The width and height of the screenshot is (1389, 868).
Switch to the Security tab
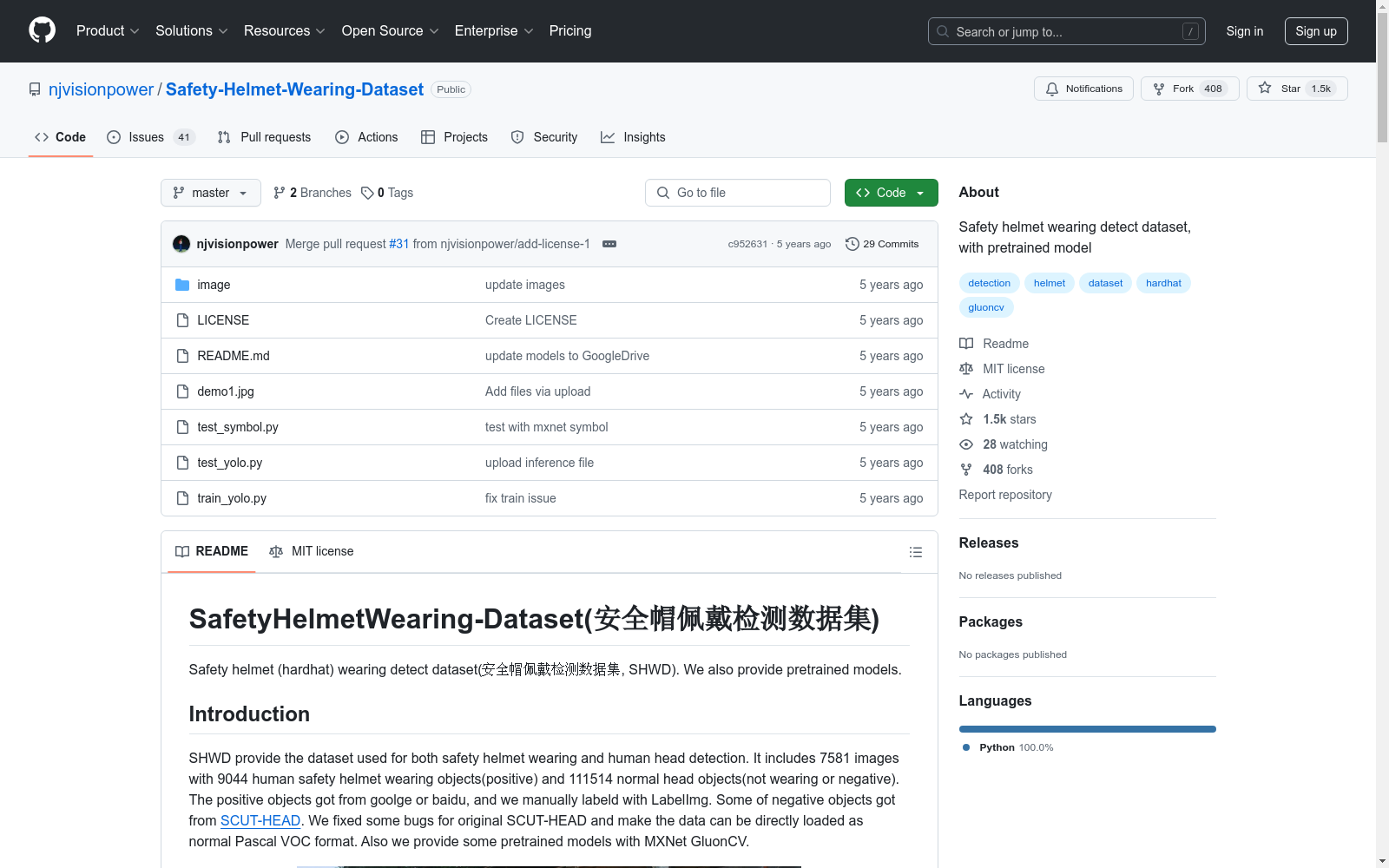click(x=544, y=137)
